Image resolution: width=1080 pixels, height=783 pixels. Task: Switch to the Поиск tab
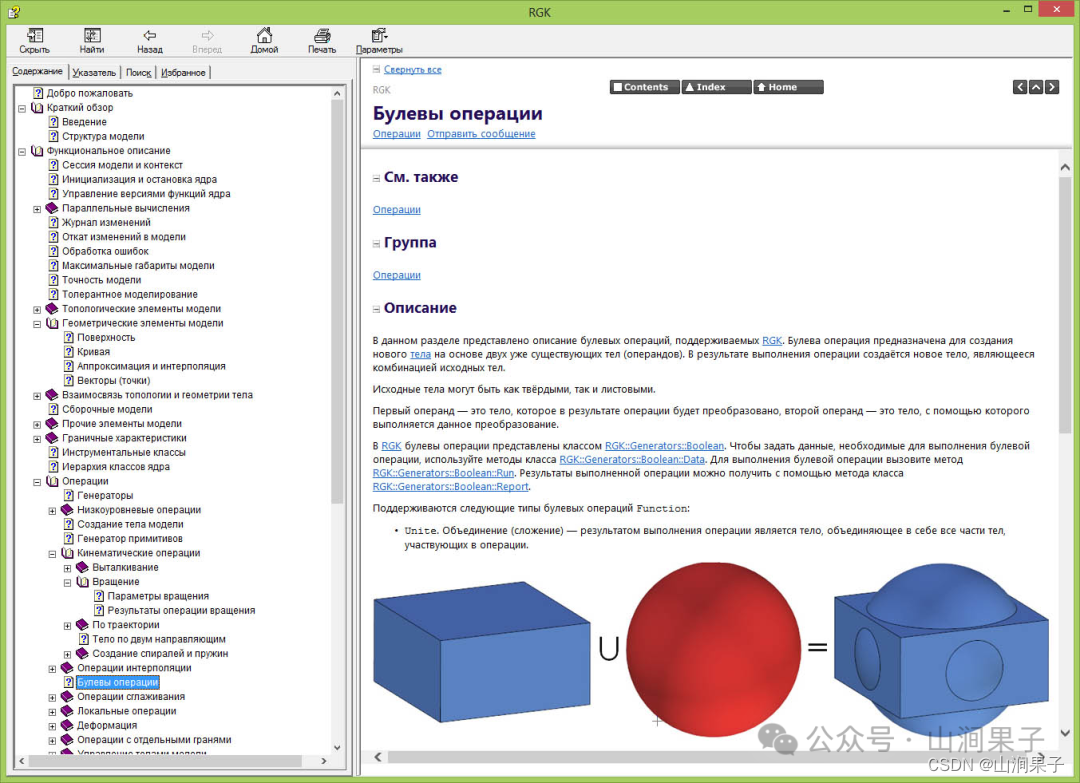[138, 72]
